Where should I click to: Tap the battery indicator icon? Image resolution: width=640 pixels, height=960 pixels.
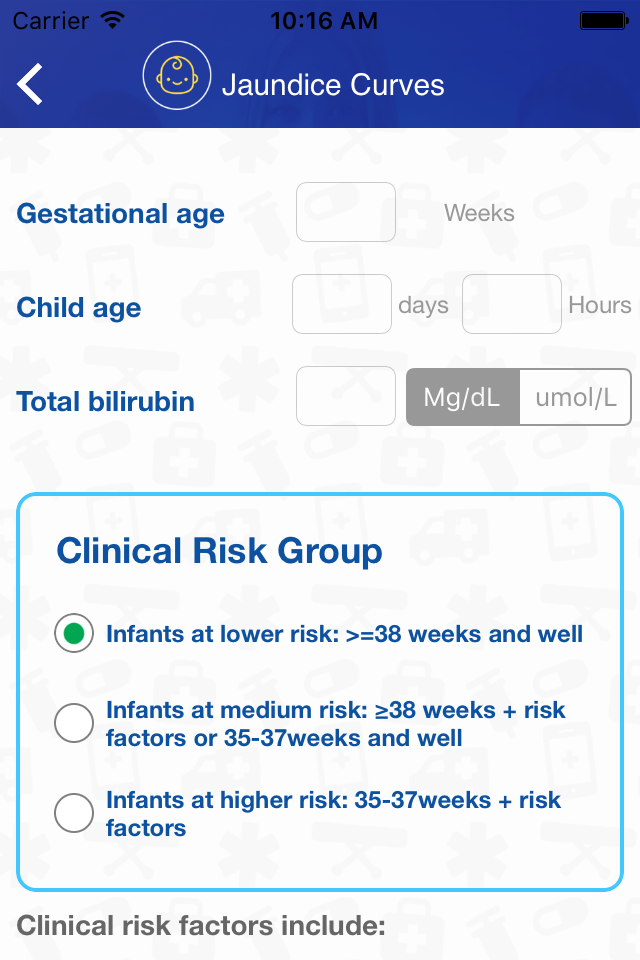(x=604, y=21)
